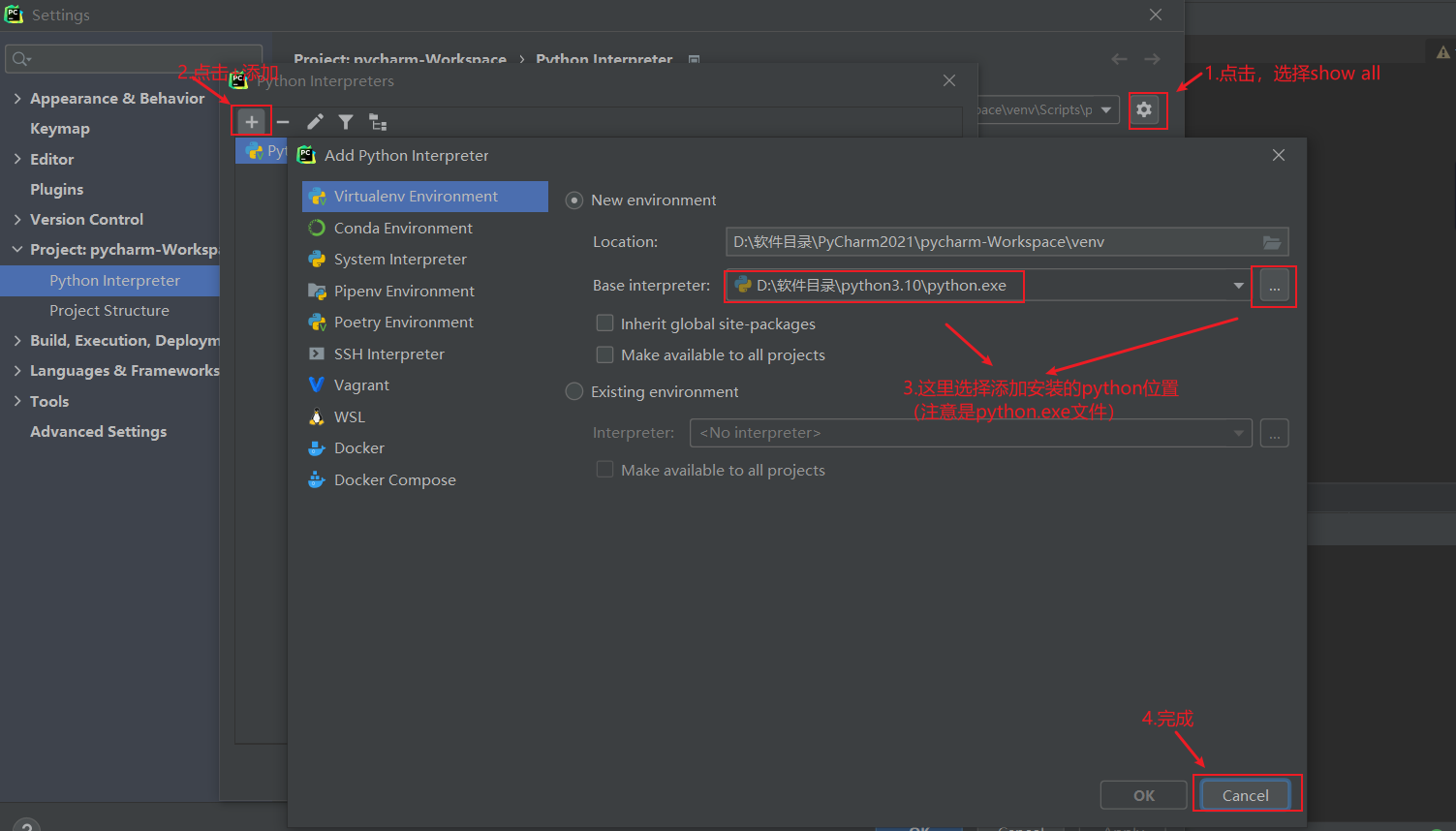Close the Python Interpreters dialog
1456x831 pixels.
[x=949, y=80]
